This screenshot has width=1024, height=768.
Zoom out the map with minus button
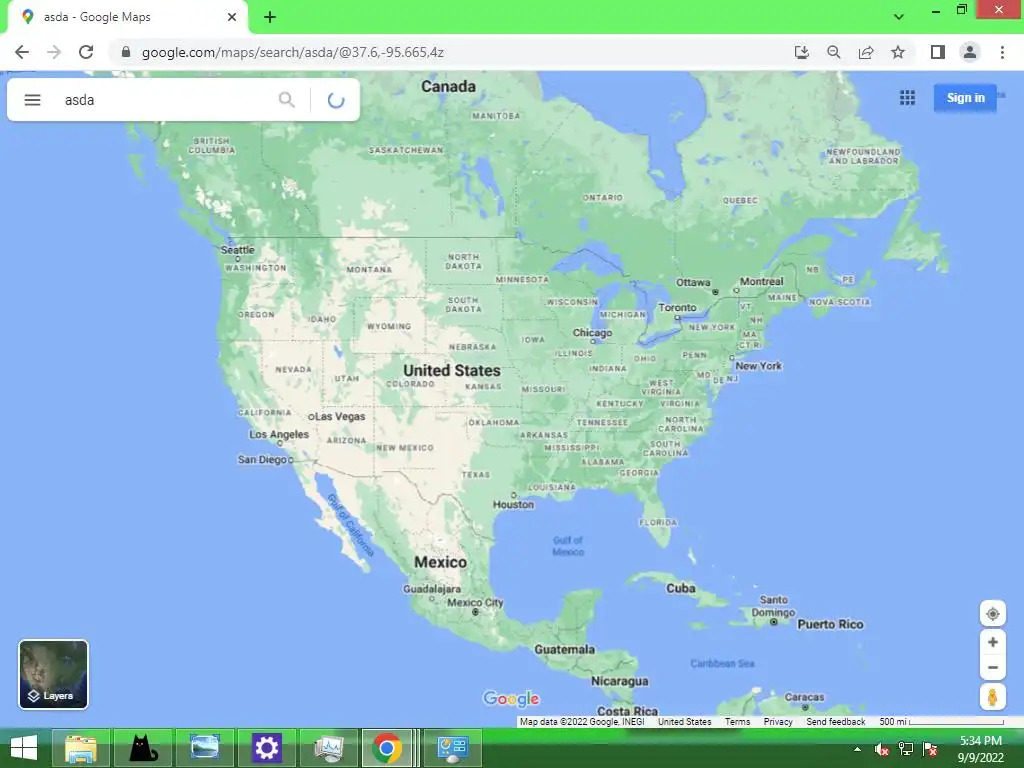(x=992, y=667)
